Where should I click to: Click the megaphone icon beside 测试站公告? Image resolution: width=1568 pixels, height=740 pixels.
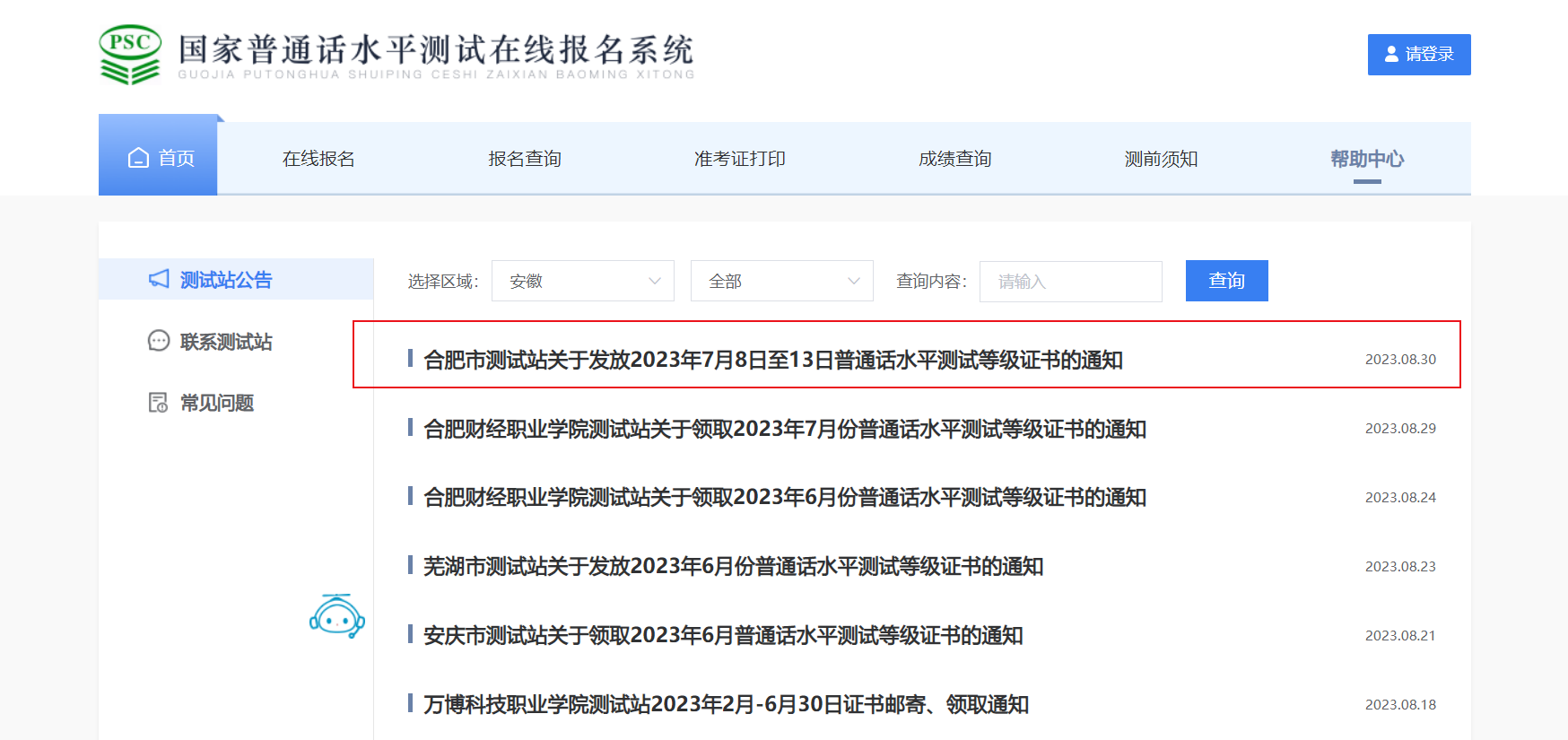159,279
